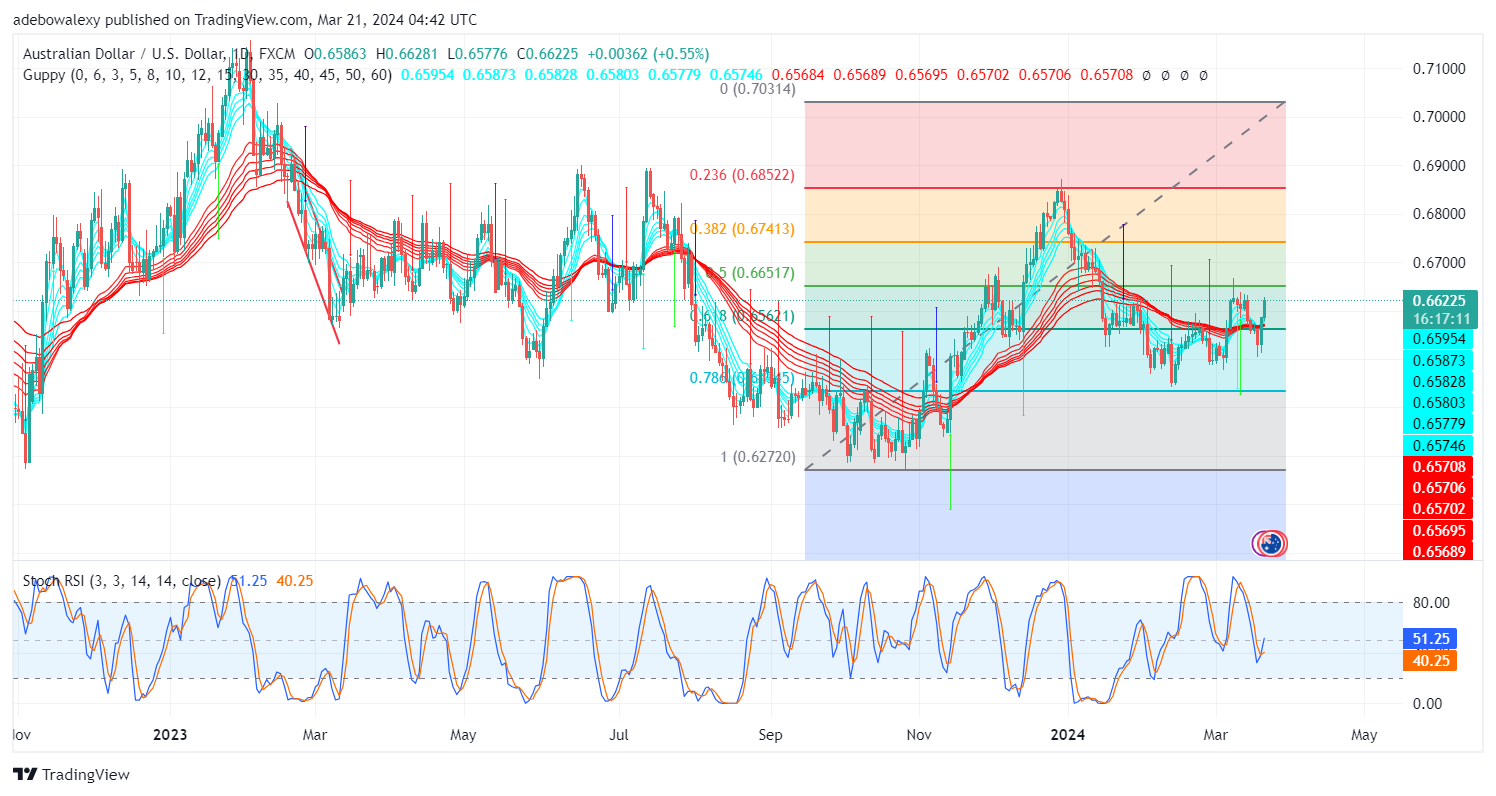Click Guppy legend value 0.65708 in red
The image size is (1496, 796).
pos(1108,75)
